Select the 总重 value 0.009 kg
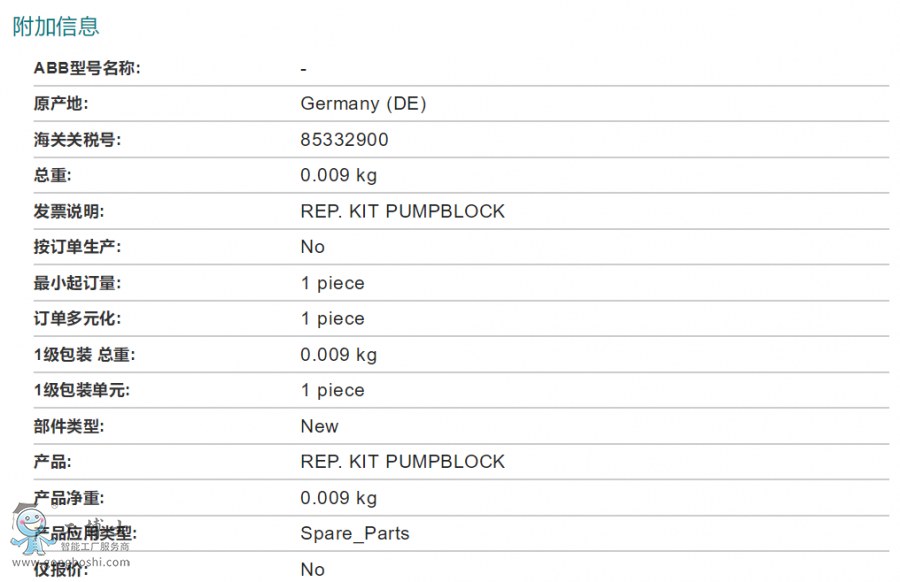The image size is (900, 582). 338,176
